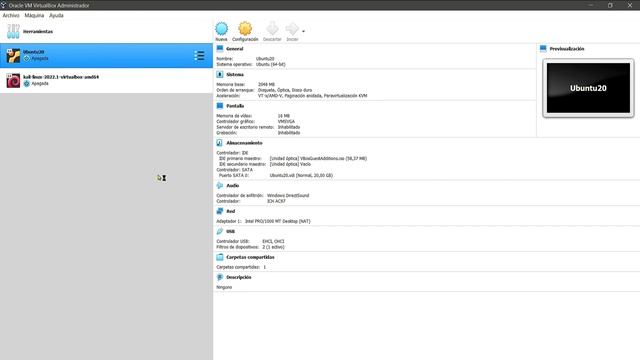The height and width of the screenshot is (360, 640).
Task: Open the Red section header link
Action: tap(231, 211)
